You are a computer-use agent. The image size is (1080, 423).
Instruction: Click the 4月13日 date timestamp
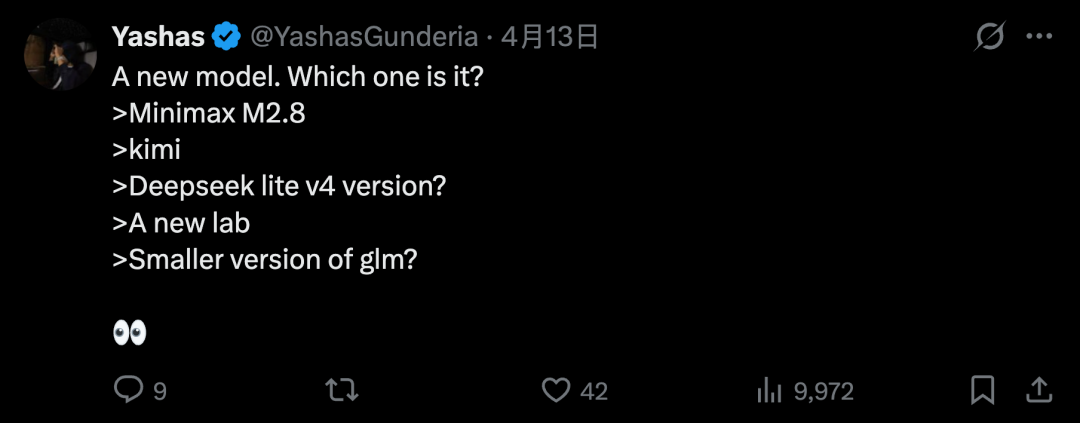click(549, 38)
